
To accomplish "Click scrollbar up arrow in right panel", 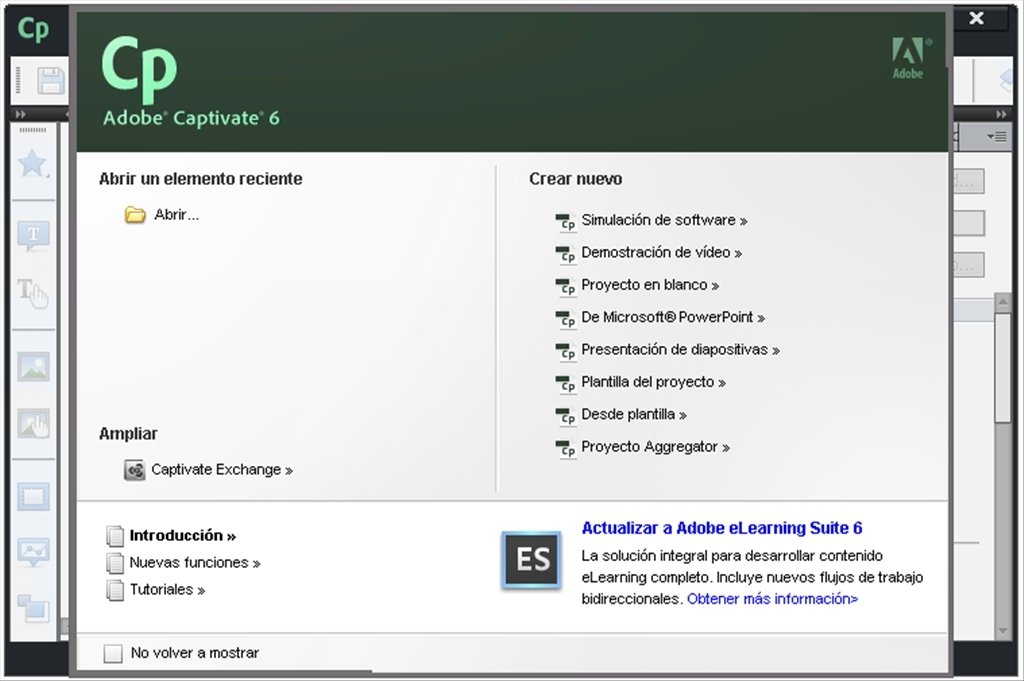I will (x=1002, y=302).
